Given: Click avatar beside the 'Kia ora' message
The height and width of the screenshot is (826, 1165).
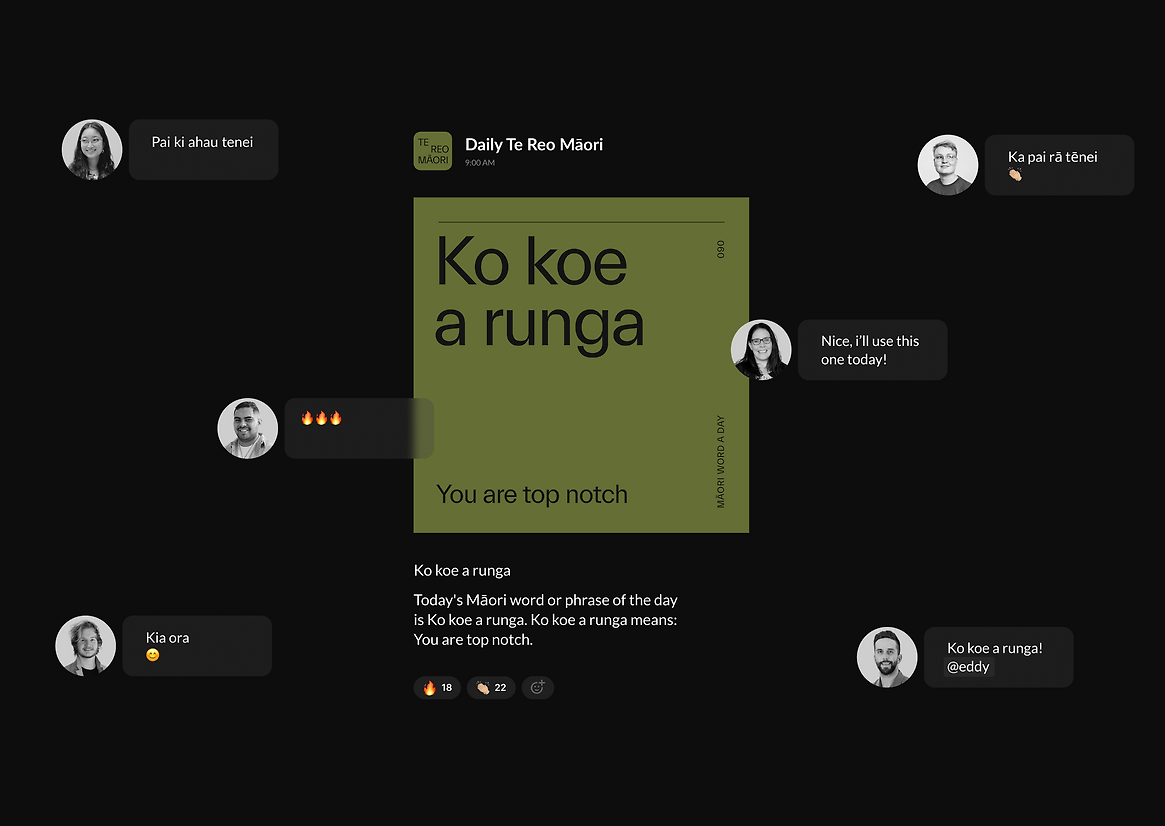Looking at the screenshot, I should click(x=86, y=646).
